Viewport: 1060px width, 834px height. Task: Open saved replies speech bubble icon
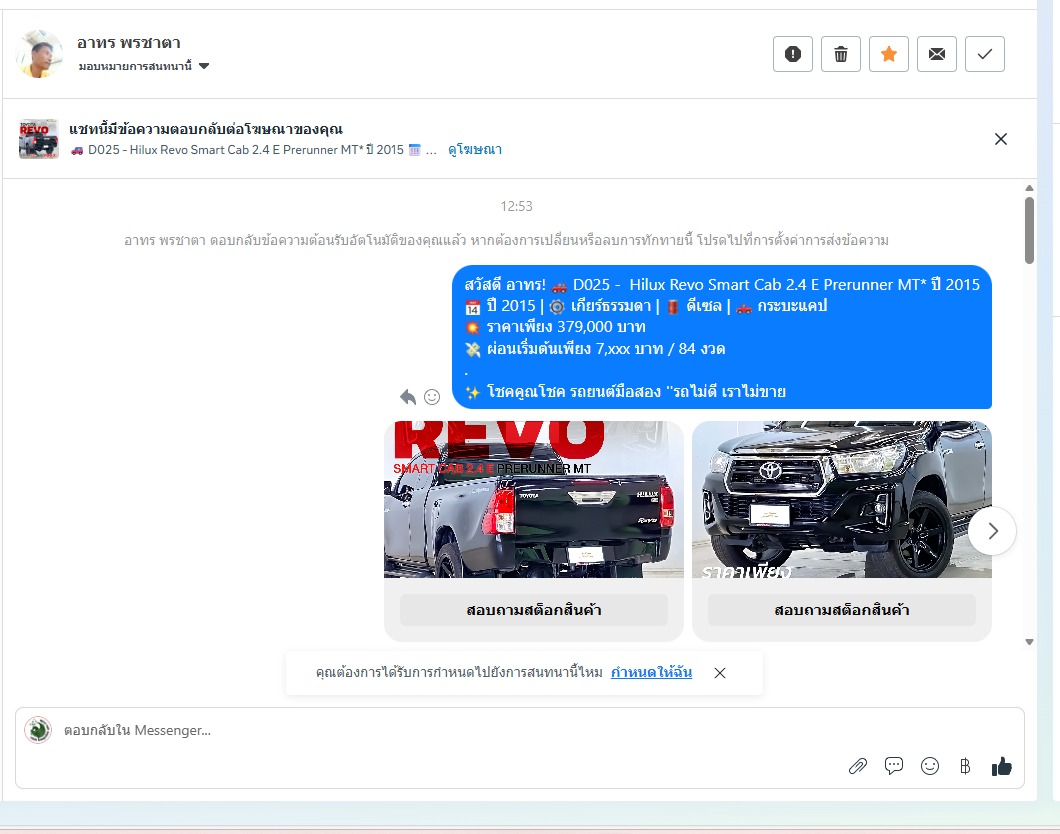[894, 766]
